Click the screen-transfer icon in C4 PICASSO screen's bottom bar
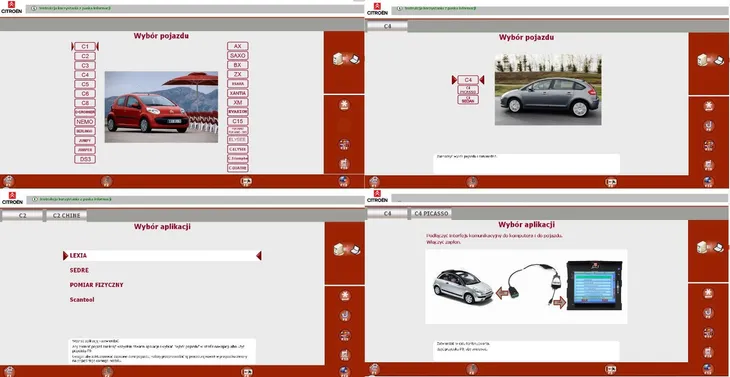Viewport: 730px width, 377px height. [611, 369]
